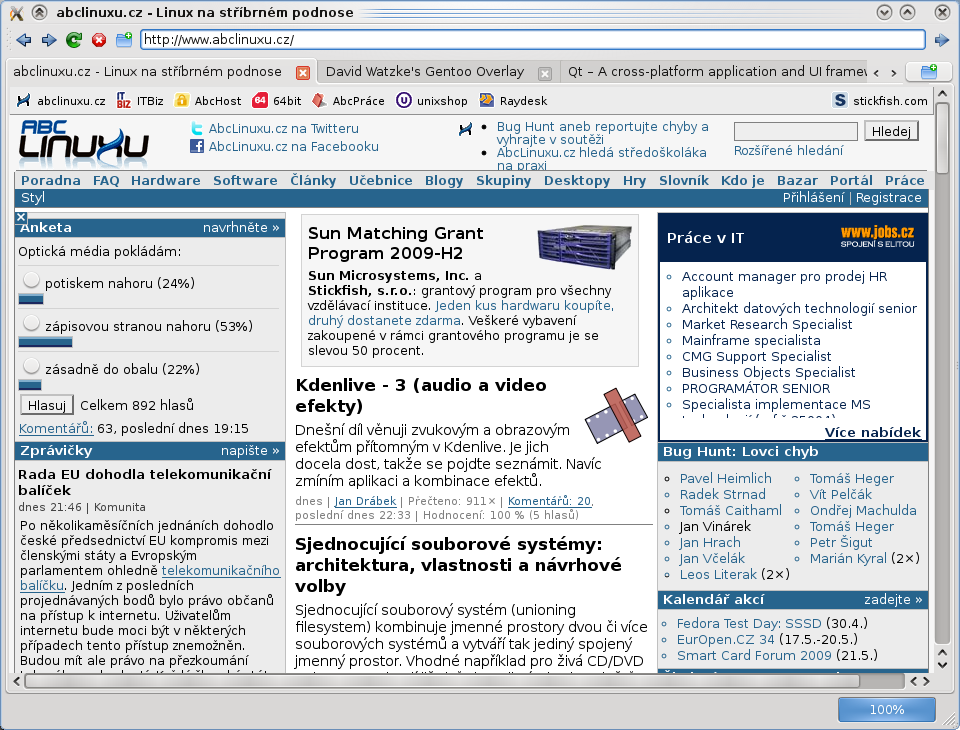
Task: Open a new tab with the tab bar button
Action: (929, 72)
